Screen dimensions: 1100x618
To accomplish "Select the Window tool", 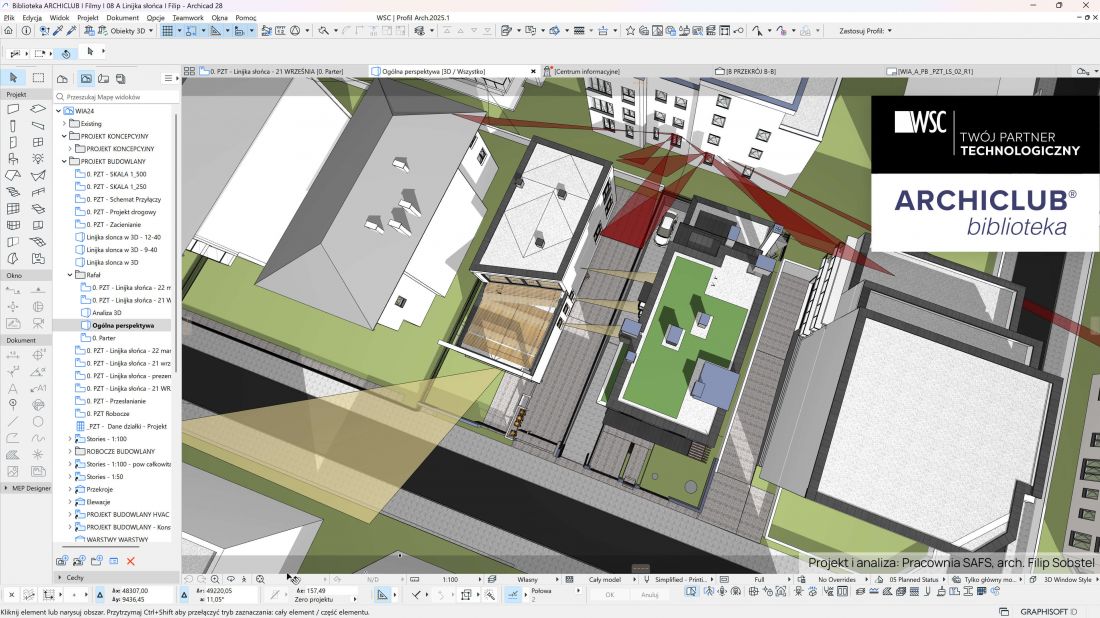I will [x=38, y=142].
